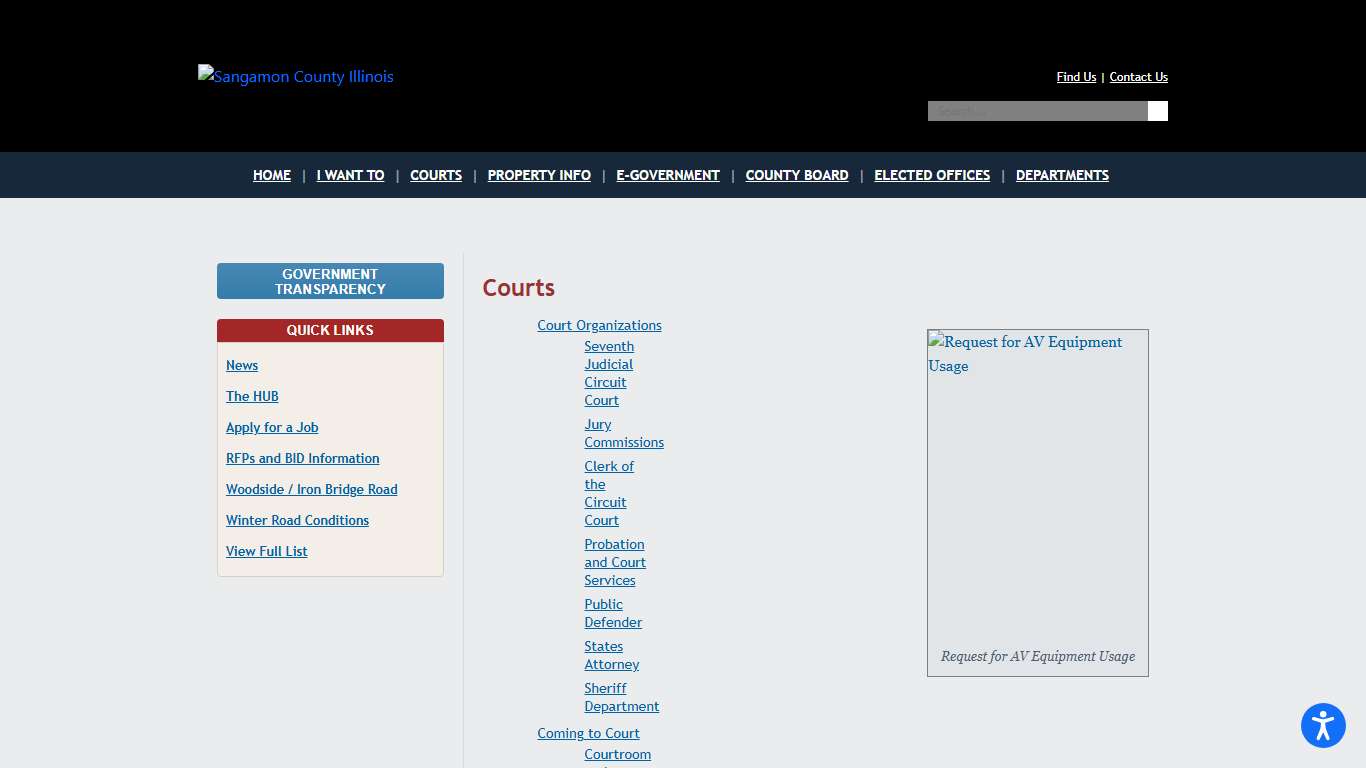
Task: Click the Find Us link
Action: [x=1075, y=77]
